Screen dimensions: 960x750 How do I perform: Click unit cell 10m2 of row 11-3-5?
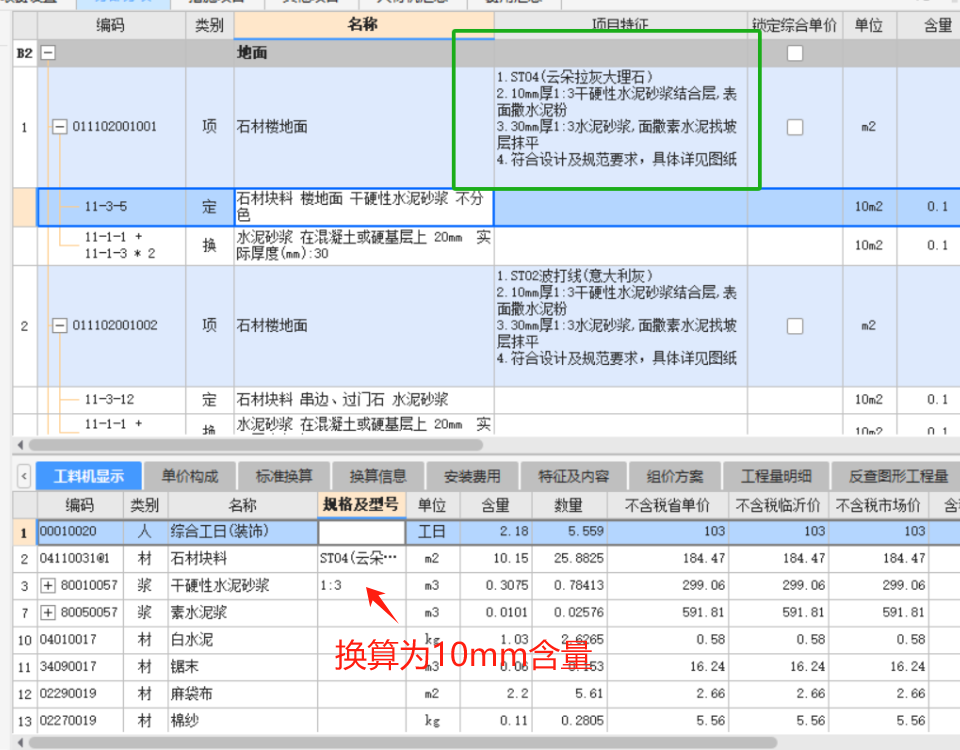click(869, 207)
